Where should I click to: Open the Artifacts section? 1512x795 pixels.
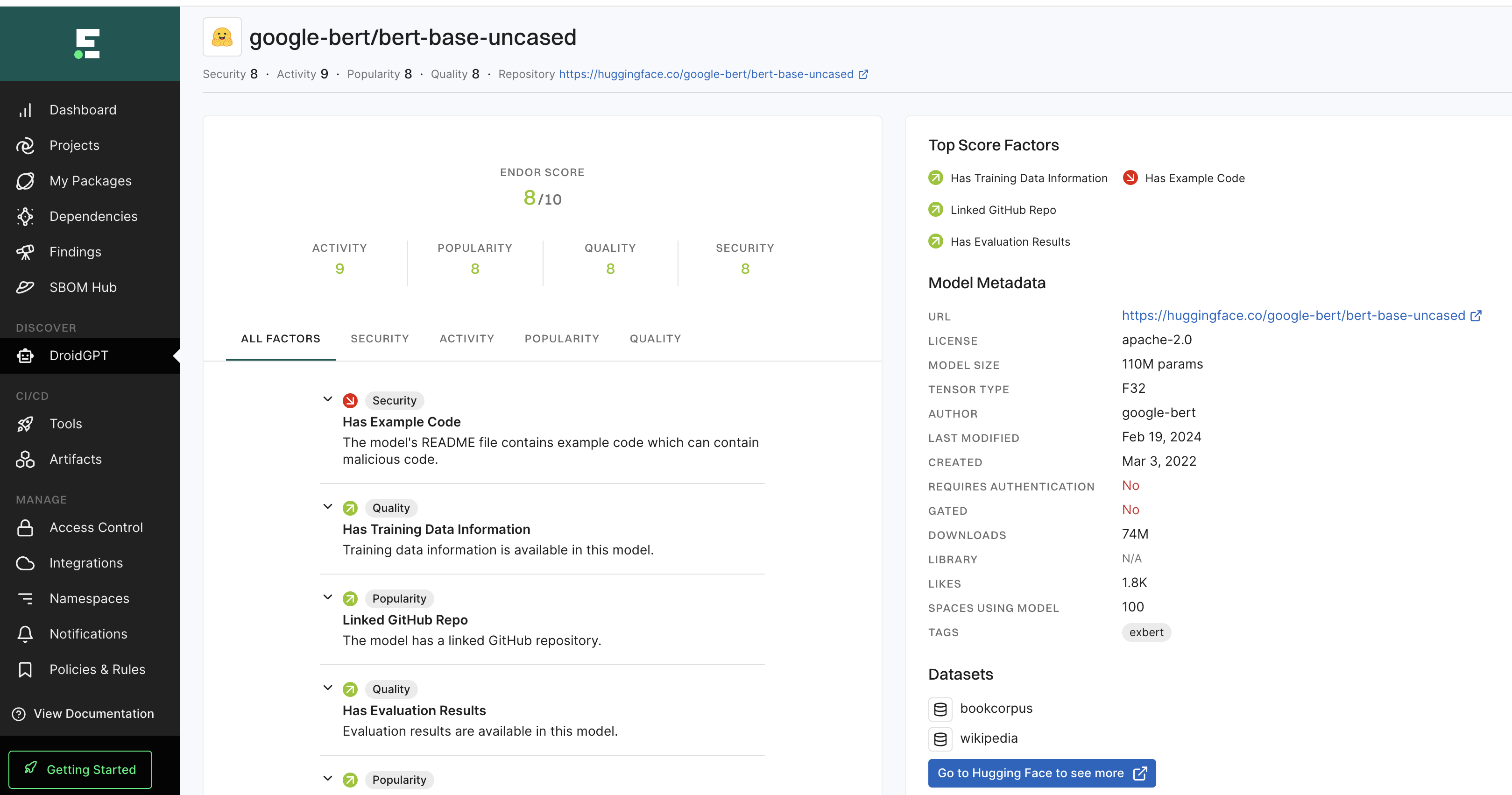coord(76,459)
